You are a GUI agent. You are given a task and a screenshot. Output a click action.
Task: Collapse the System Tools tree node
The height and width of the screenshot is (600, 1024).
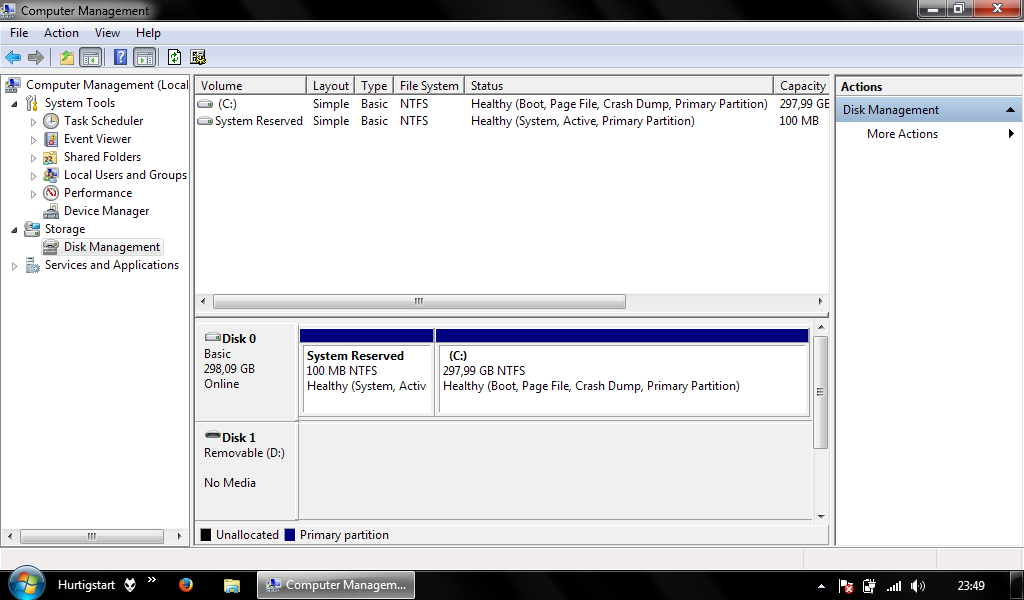(x=14, y=104)
